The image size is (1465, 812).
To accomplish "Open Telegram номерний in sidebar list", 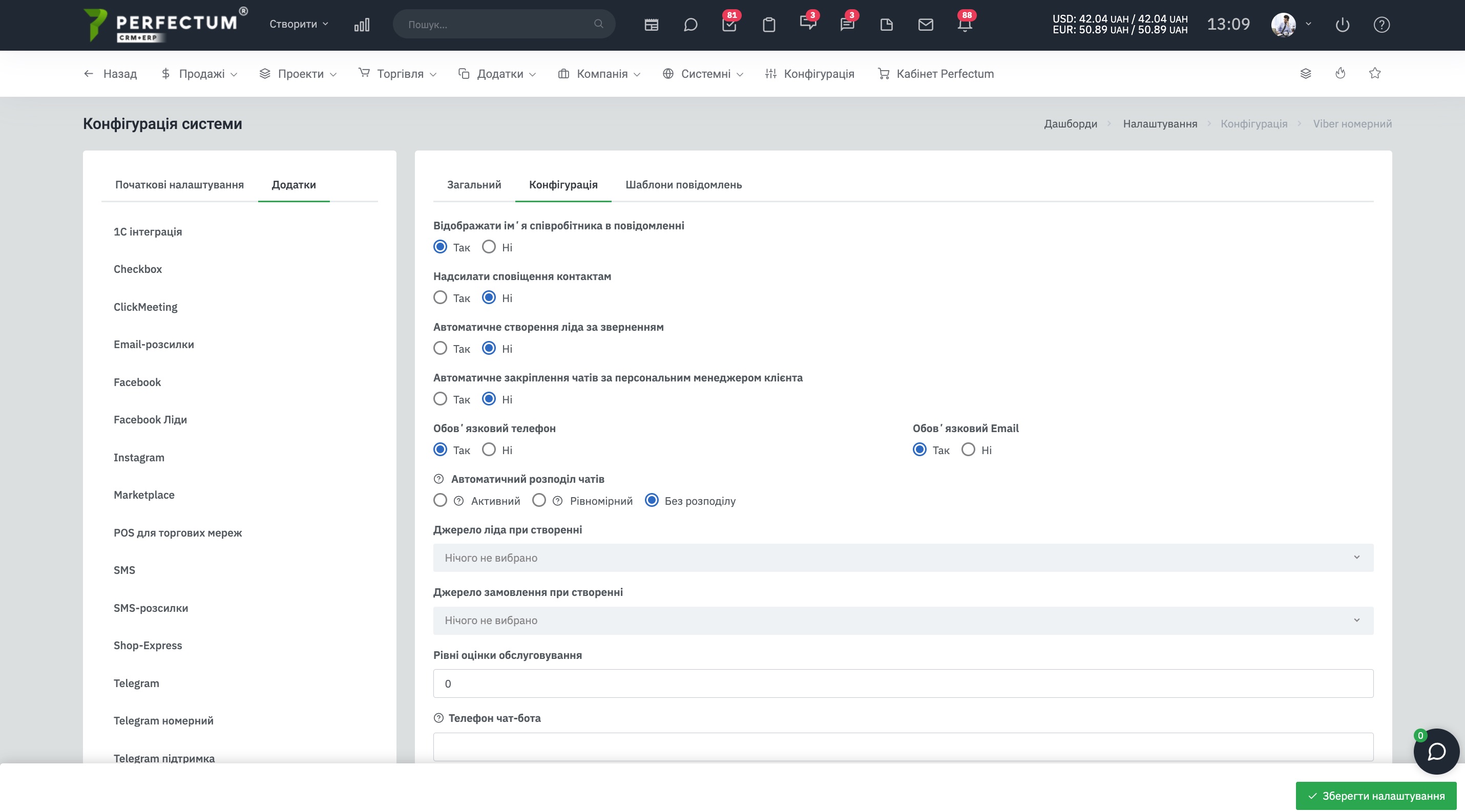I will [x=164, y=720].
